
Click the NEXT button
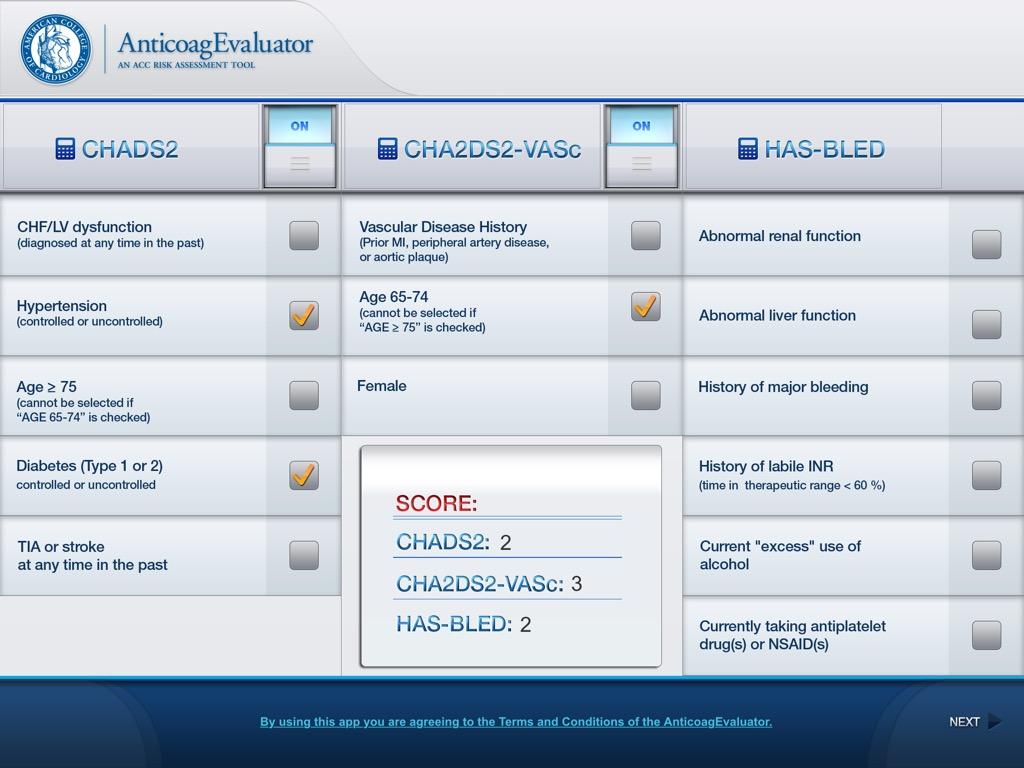(x=974, y=722)
